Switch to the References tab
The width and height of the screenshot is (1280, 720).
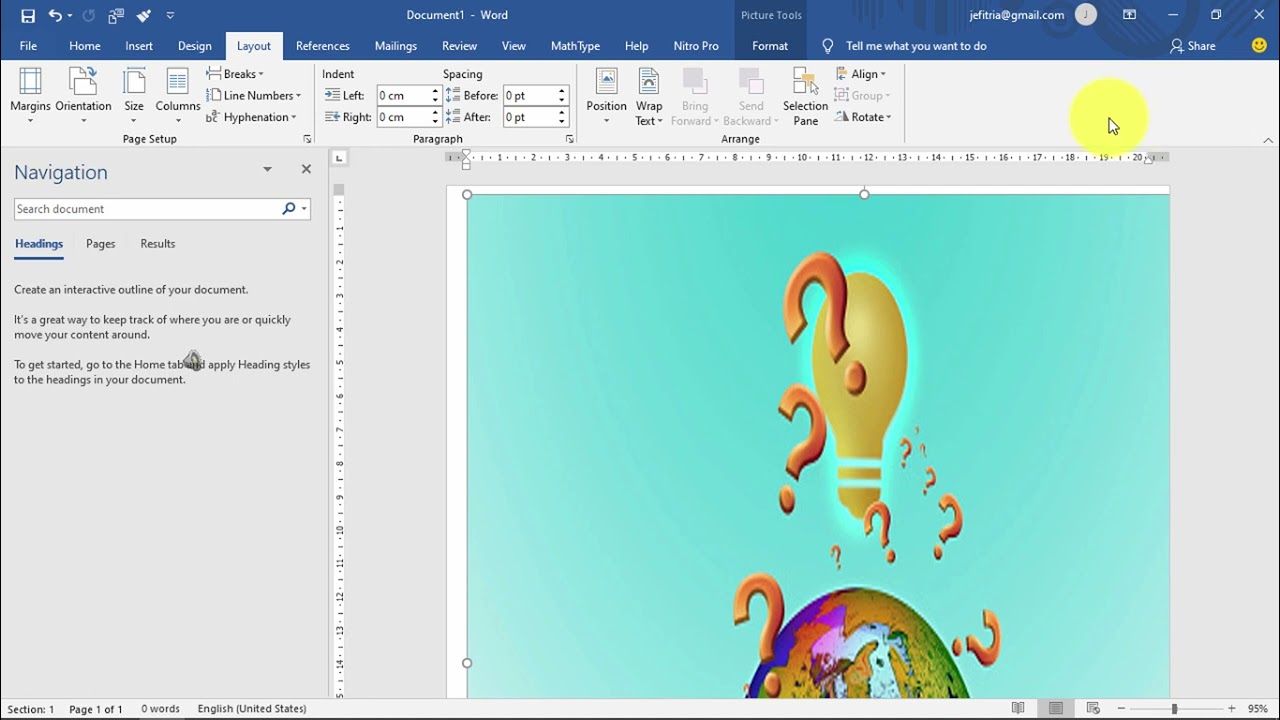(x=323, y=46)
